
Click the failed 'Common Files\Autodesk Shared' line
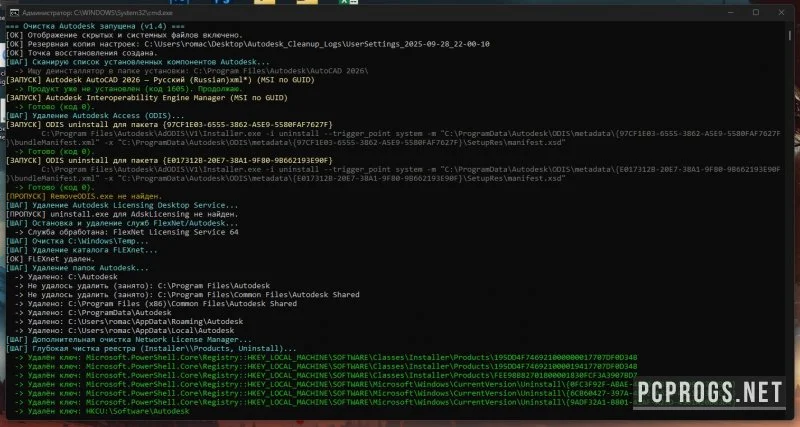pos(187,294)
